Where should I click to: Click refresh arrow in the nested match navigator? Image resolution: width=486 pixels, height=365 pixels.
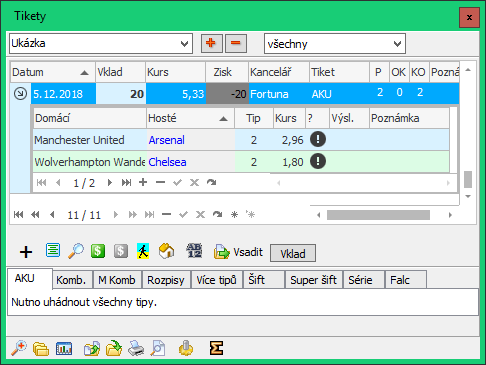[x=211, y=182]
